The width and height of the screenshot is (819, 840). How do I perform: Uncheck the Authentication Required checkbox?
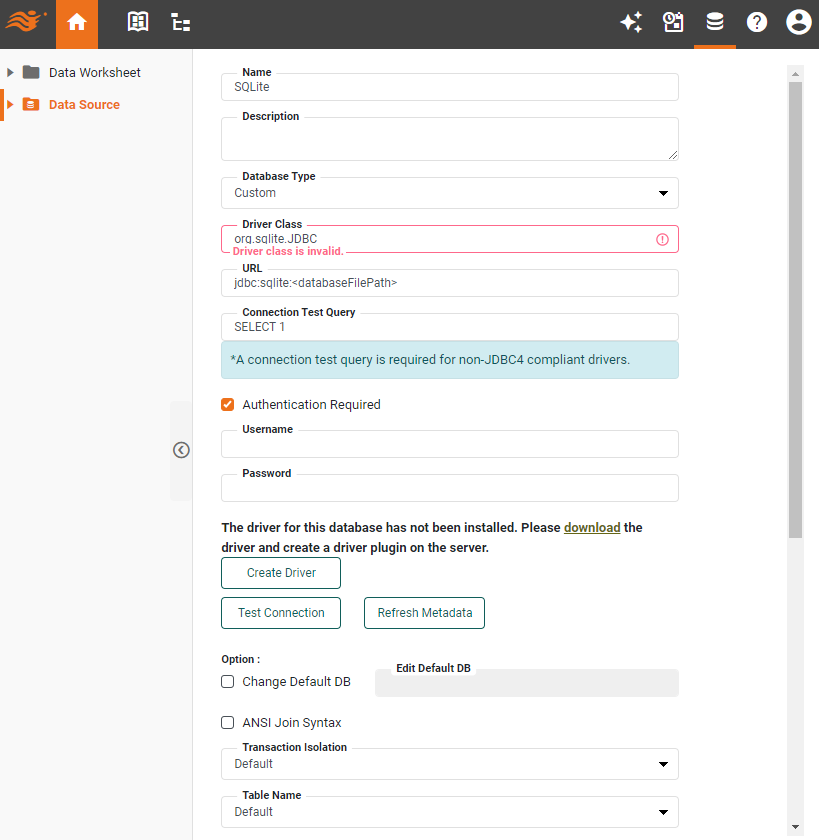[227, 404]
